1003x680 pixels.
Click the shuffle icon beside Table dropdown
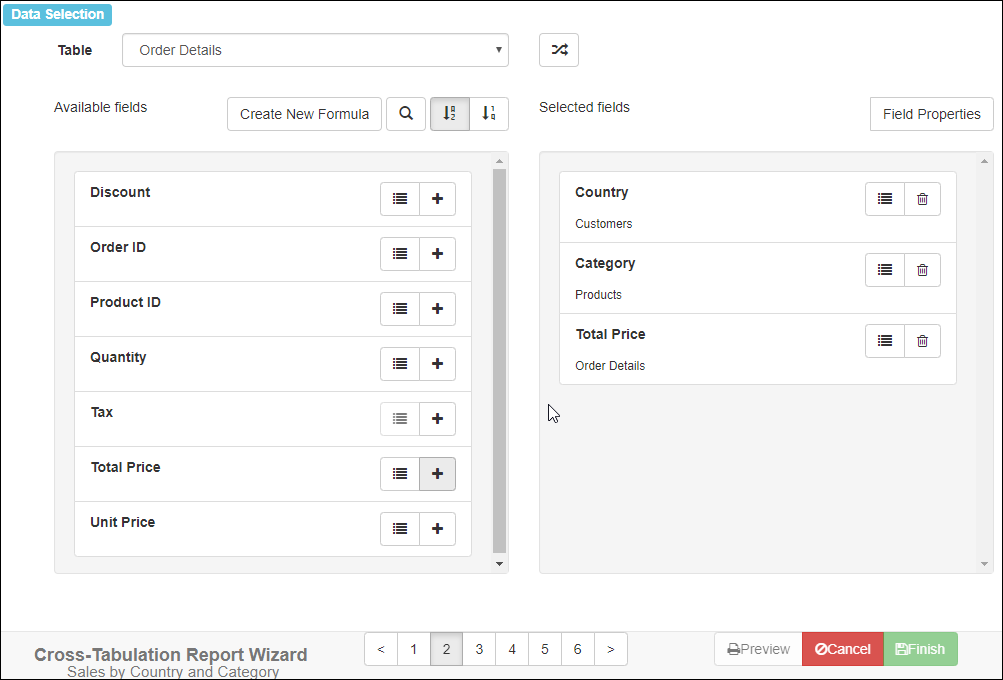(559, 50)
